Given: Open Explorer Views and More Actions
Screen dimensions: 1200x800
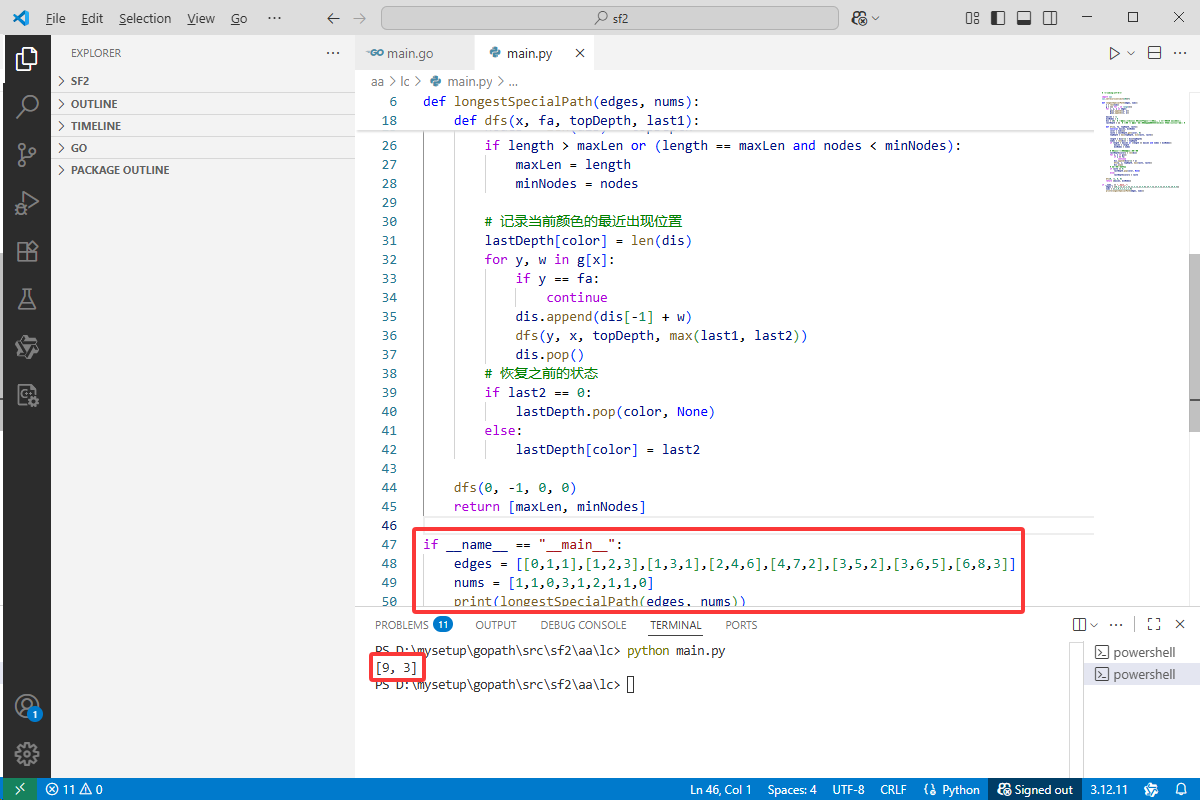Looking at the screenshot, I should pyautogui.click(x=333, y=53).
